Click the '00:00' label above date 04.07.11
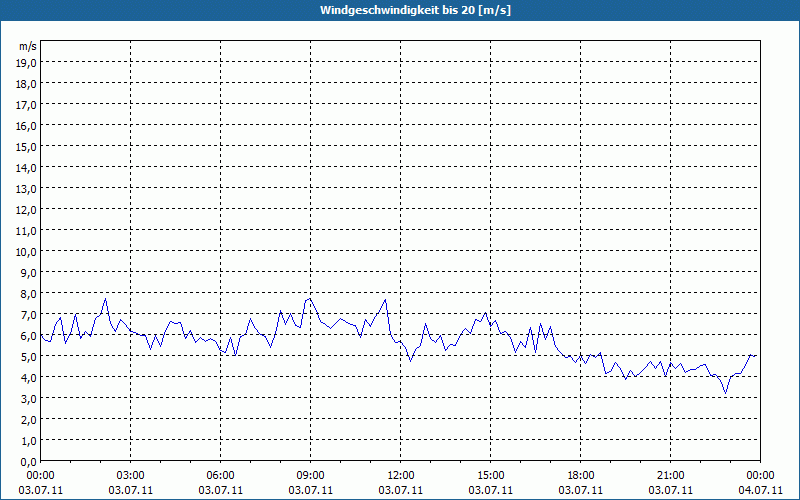The width and height of the screenshot is (800, 500). (760, 476)
